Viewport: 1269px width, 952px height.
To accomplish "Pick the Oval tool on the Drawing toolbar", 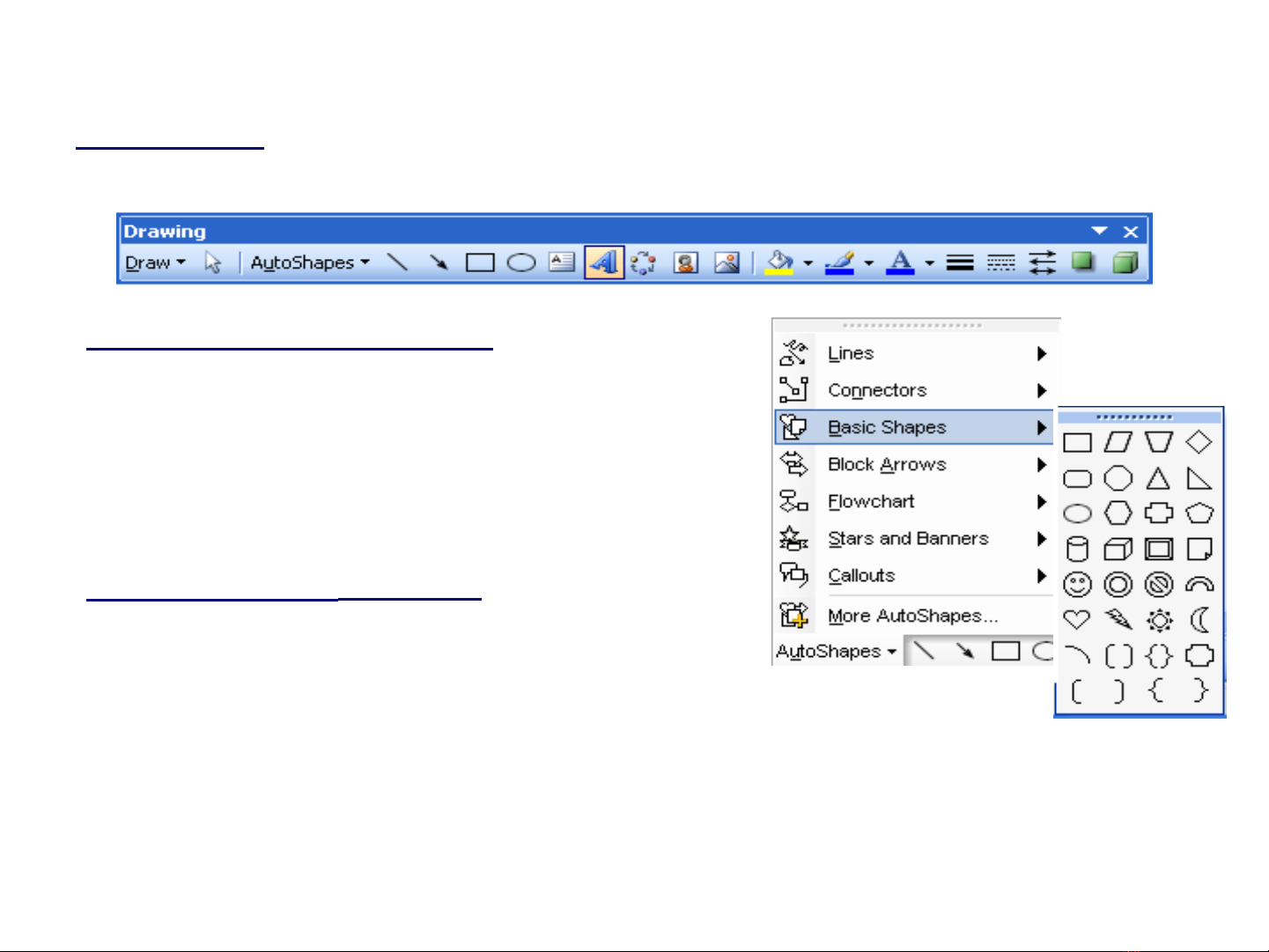I will (521, 262).
